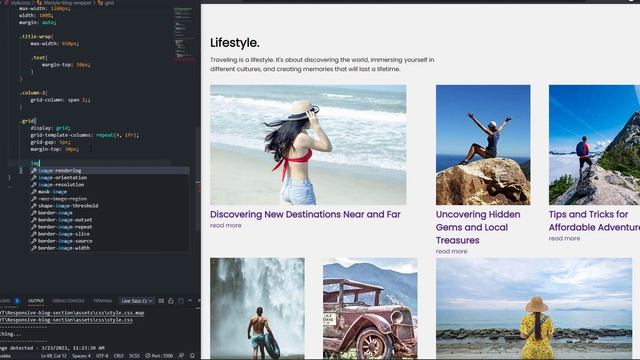Screen dimensions: 640x360
Task: Open Discovering New Destinations Near and Far
Action: pyautogui.click(x=305, y=214)
